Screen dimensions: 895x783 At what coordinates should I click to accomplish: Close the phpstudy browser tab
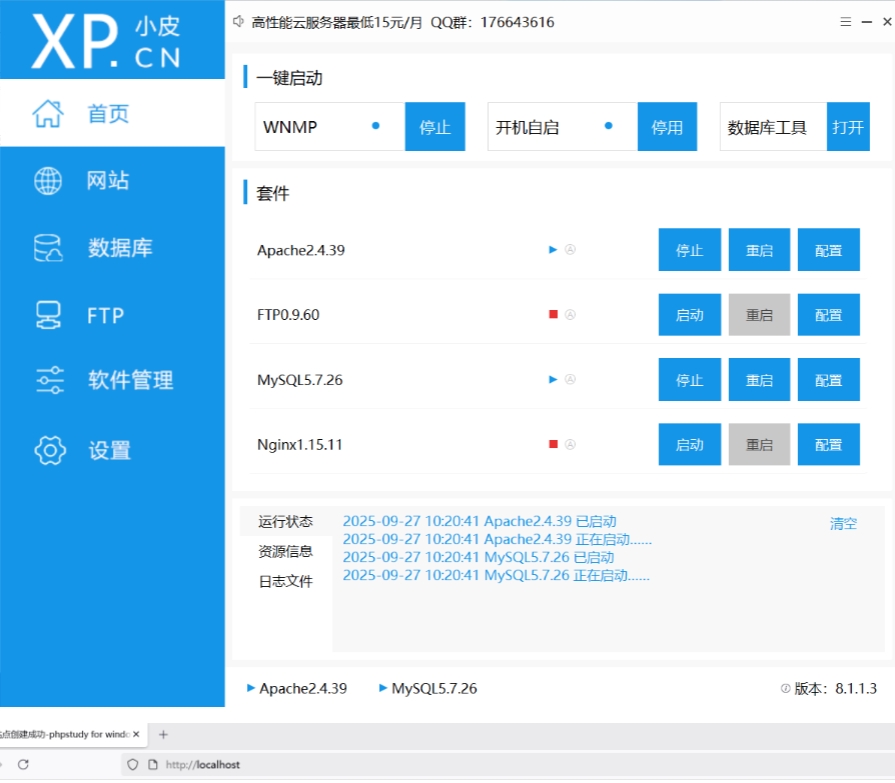[136, 734]
